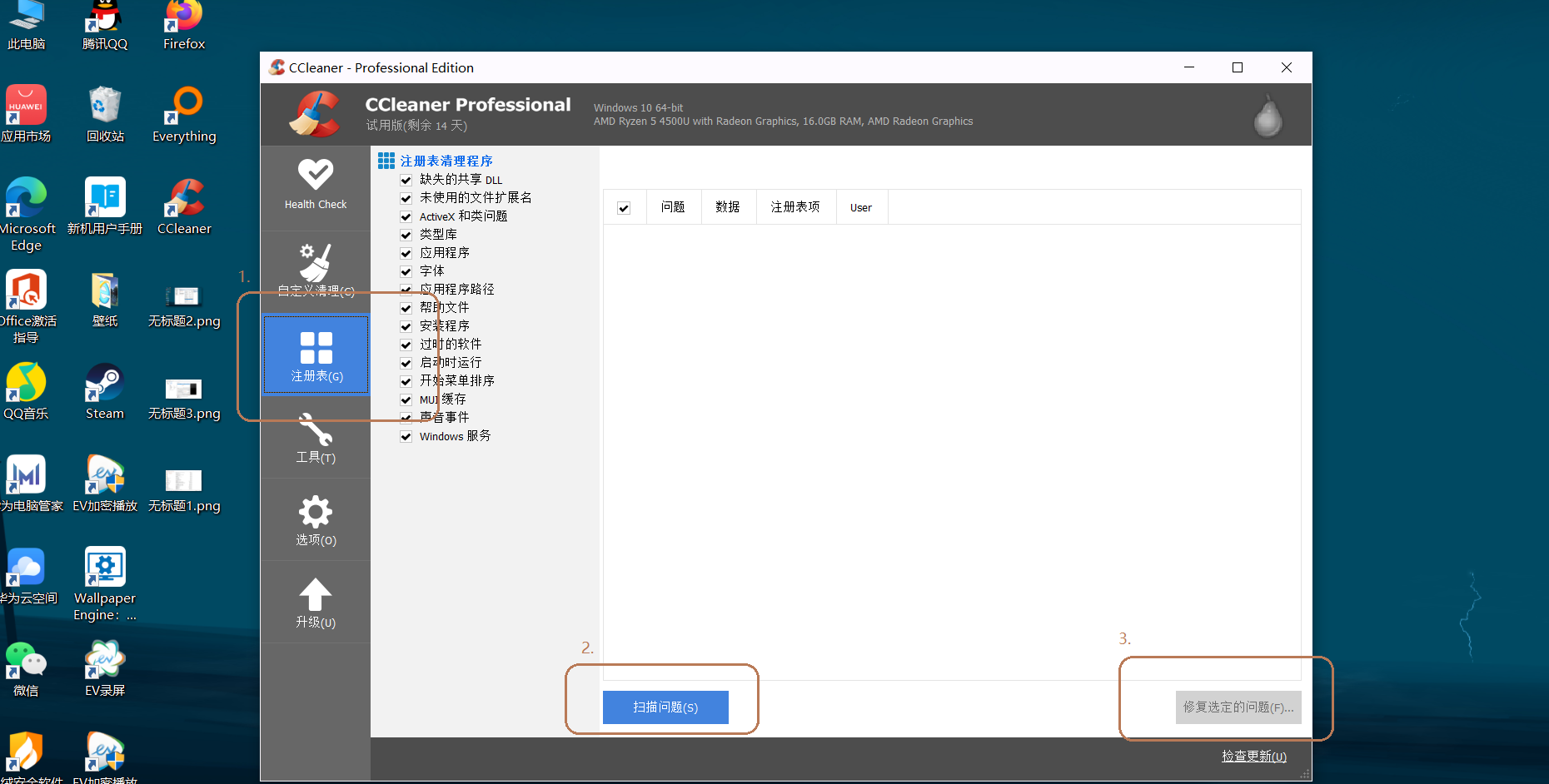Open Everything search shortcut
1549x784 pixels.
(184, 114)
